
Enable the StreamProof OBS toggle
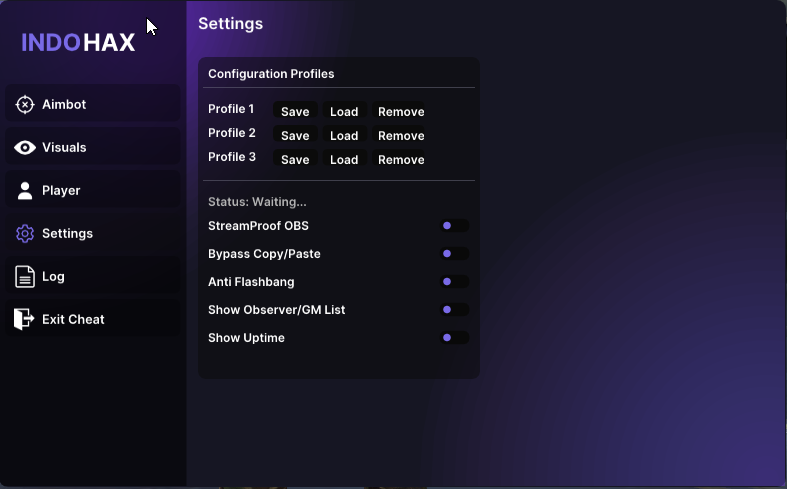(454, 226)
